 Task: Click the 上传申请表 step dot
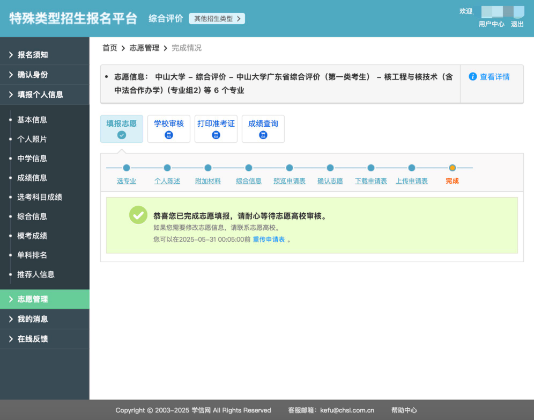pos(412,168)
